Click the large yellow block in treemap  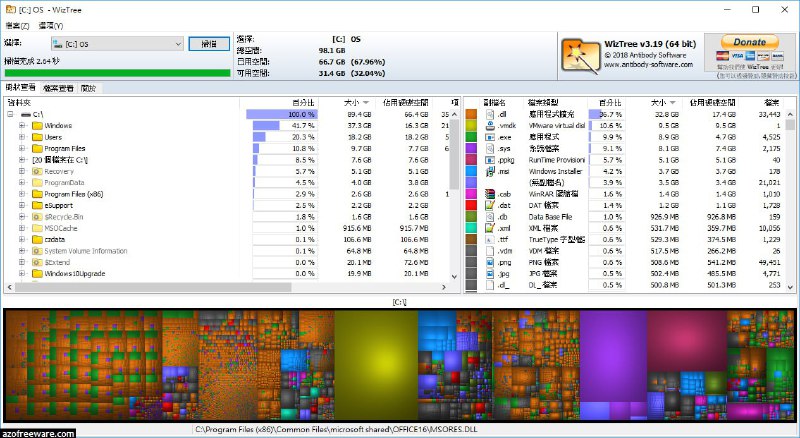point(375,365)
